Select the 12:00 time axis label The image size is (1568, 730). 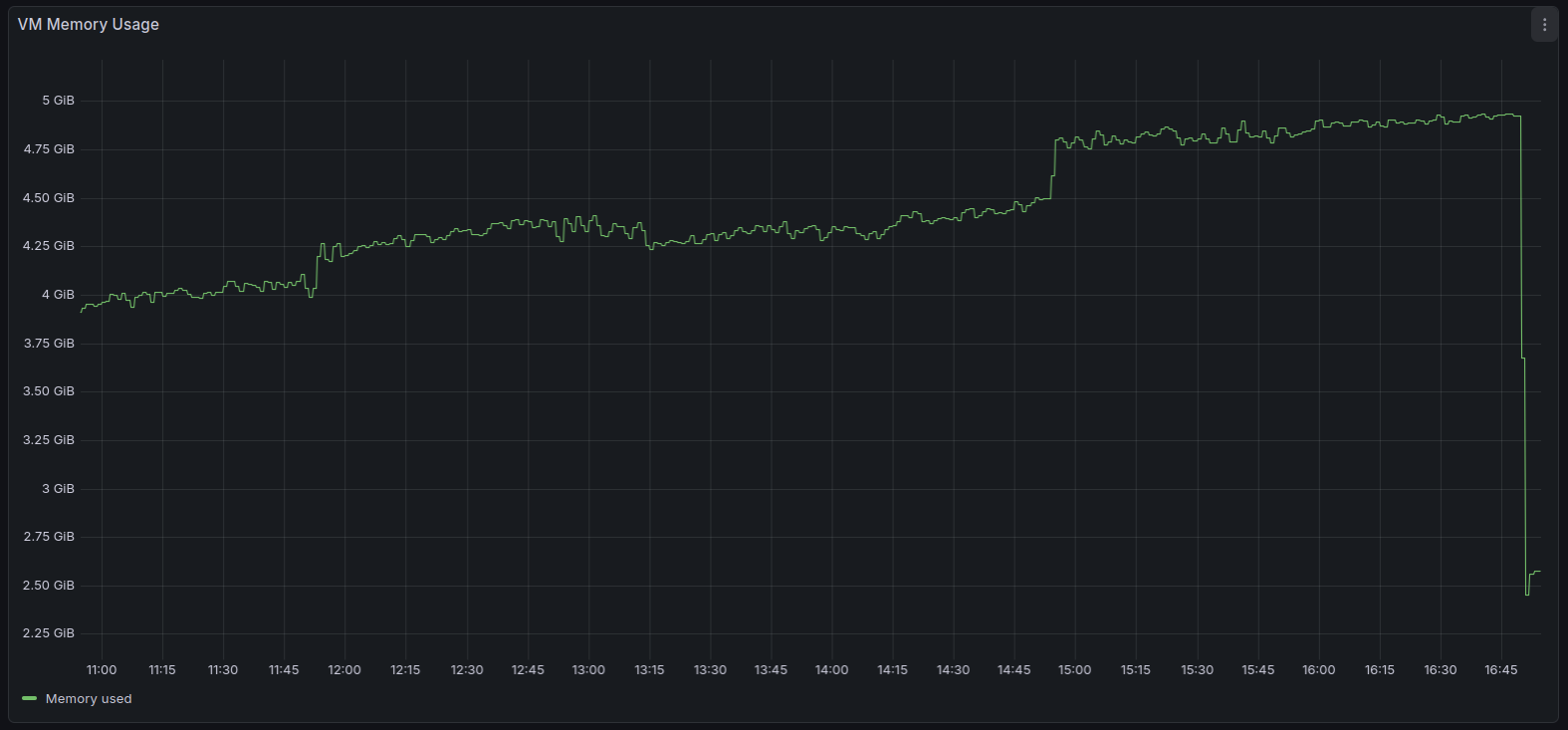click(344, 670)
